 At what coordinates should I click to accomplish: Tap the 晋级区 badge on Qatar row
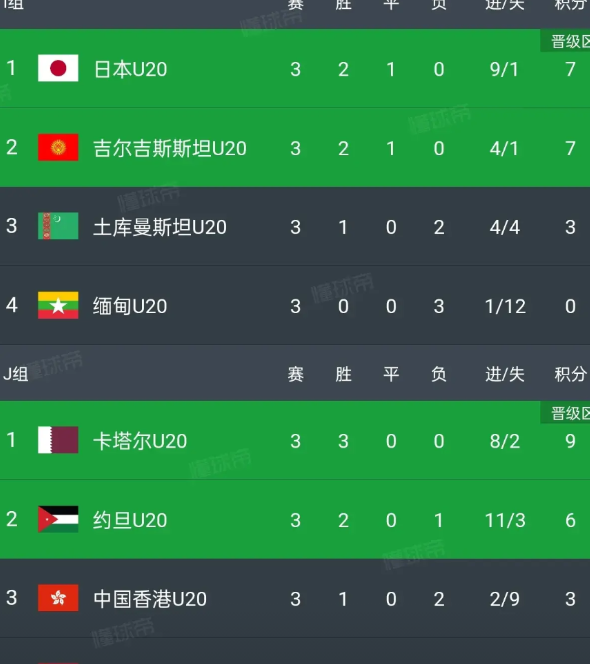pyautogui.click(x=565, y=413)
